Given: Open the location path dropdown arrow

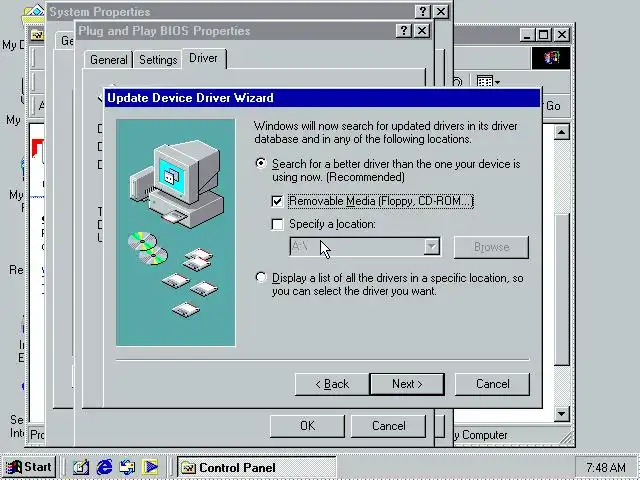Looking at the screenshot, I should pyautogui.click(x=431, y=247).
